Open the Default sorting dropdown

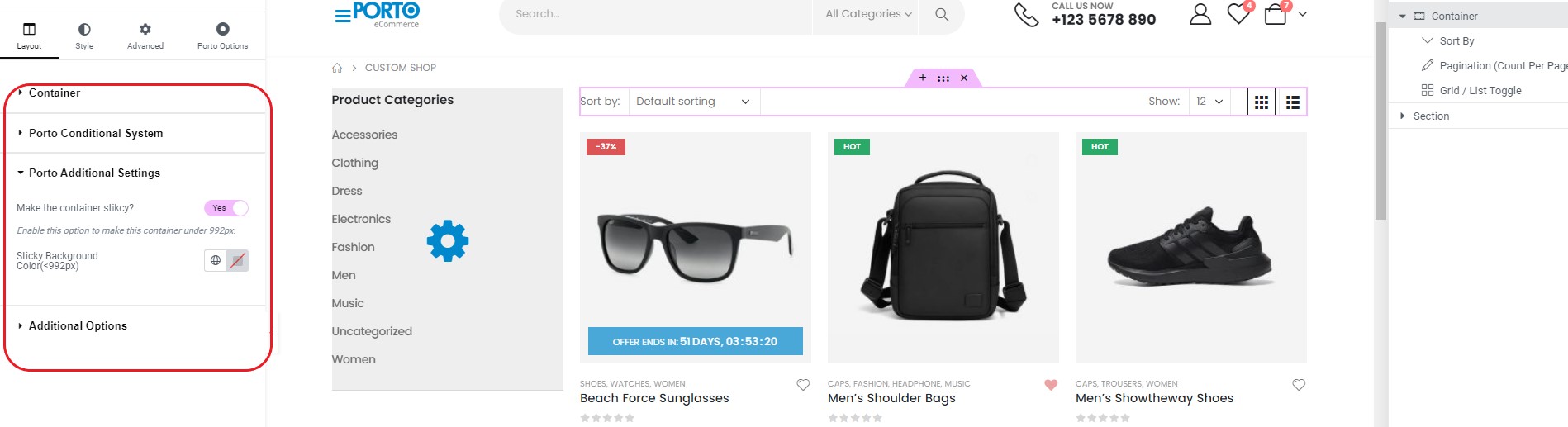click(694, 102)
